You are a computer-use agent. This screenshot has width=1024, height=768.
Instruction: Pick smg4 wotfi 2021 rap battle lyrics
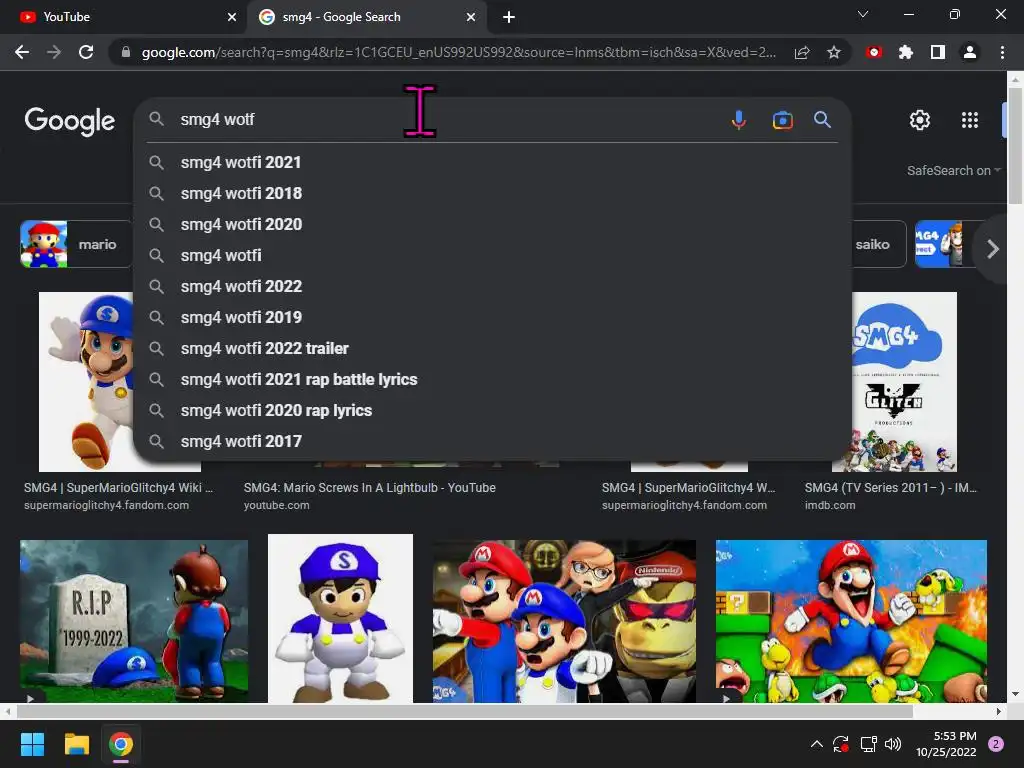pyautogui.click(x=492, y=379)
